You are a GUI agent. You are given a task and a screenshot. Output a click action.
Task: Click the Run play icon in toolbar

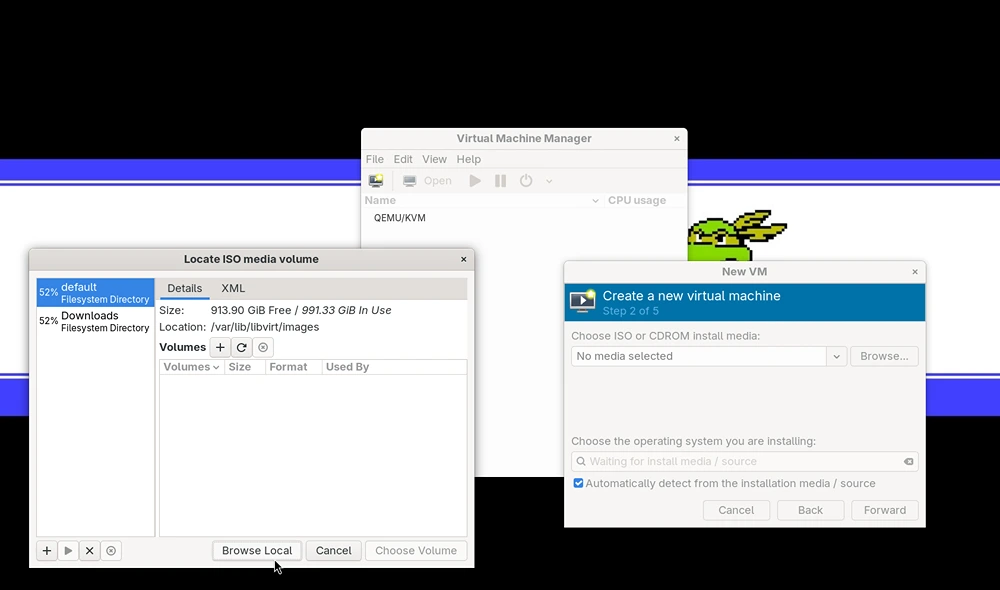click(x=475, y=181)
